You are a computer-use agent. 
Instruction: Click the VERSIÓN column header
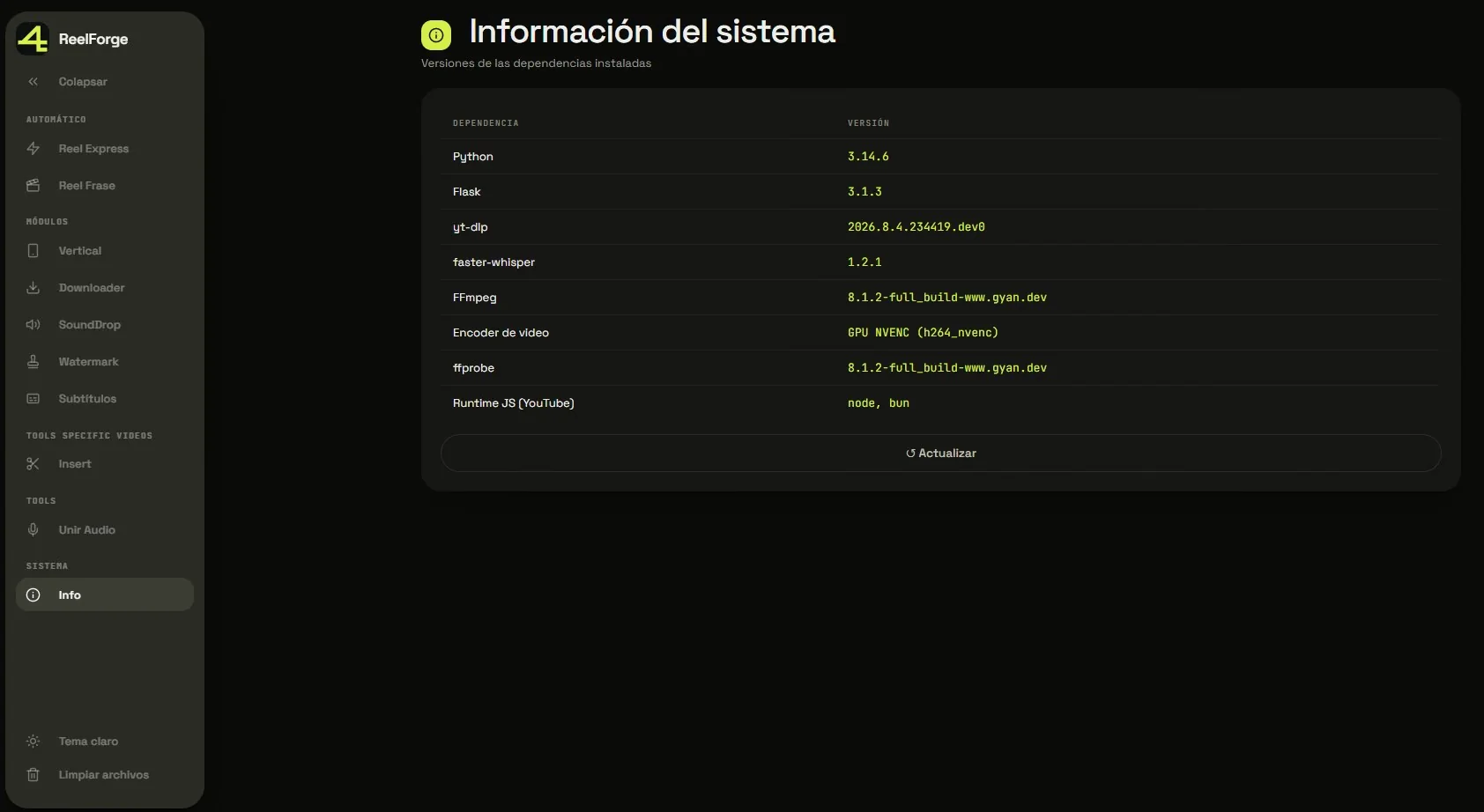tap(868, 123)
